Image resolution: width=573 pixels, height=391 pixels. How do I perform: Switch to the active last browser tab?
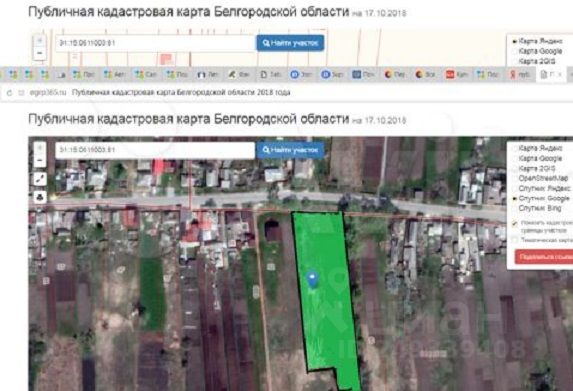point(551,74)
